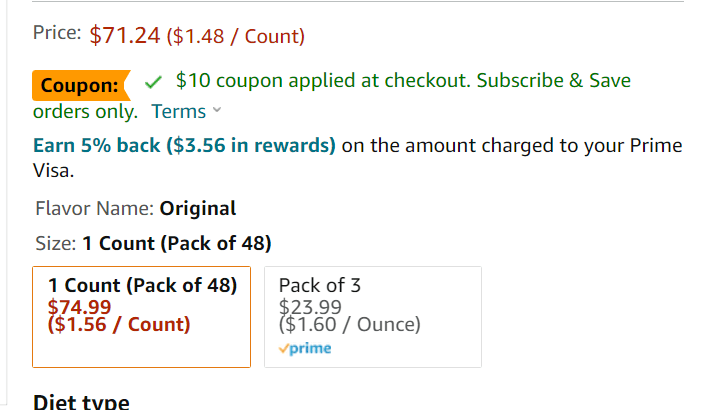Click the Diet type heading
Viewport: 707px width, 410px height.
pos(81,402)
